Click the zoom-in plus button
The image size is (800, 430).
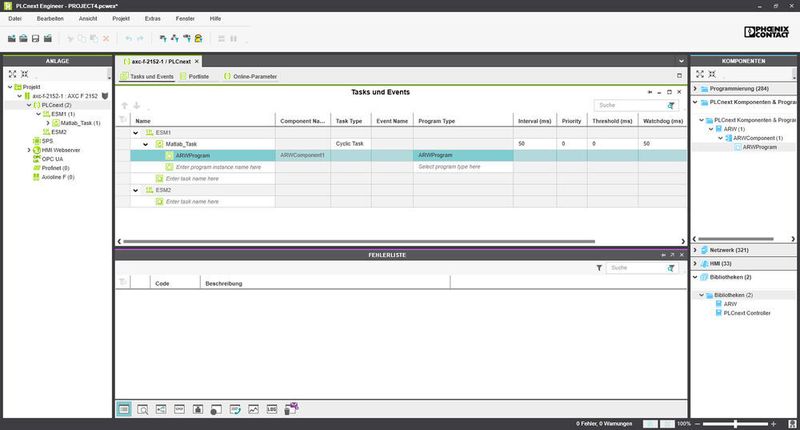click(x=773, y=424)
